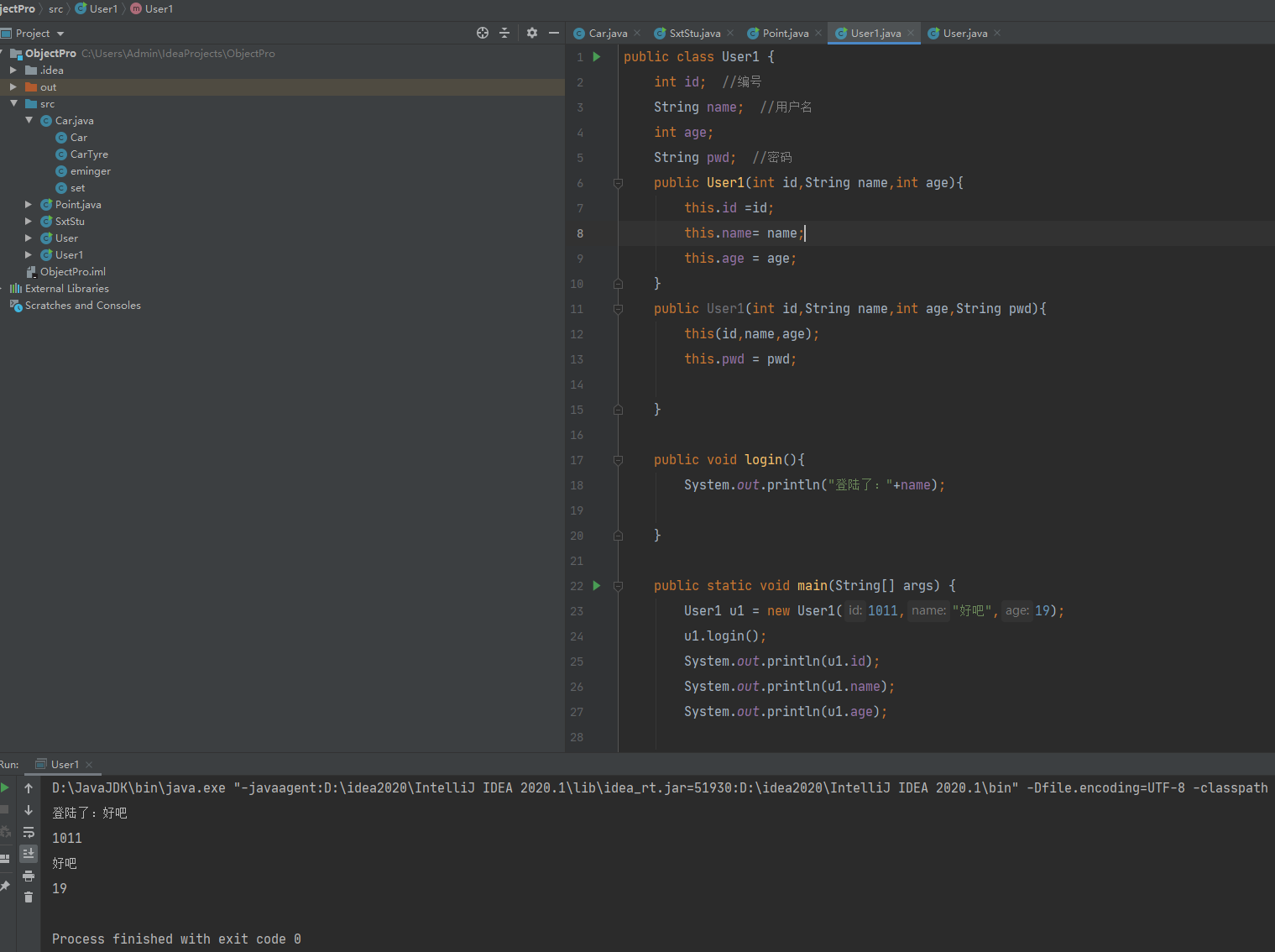Close the User1 run tab
Image resolution: width=1275 pixels, height=952 pixels.
(89, 765)
